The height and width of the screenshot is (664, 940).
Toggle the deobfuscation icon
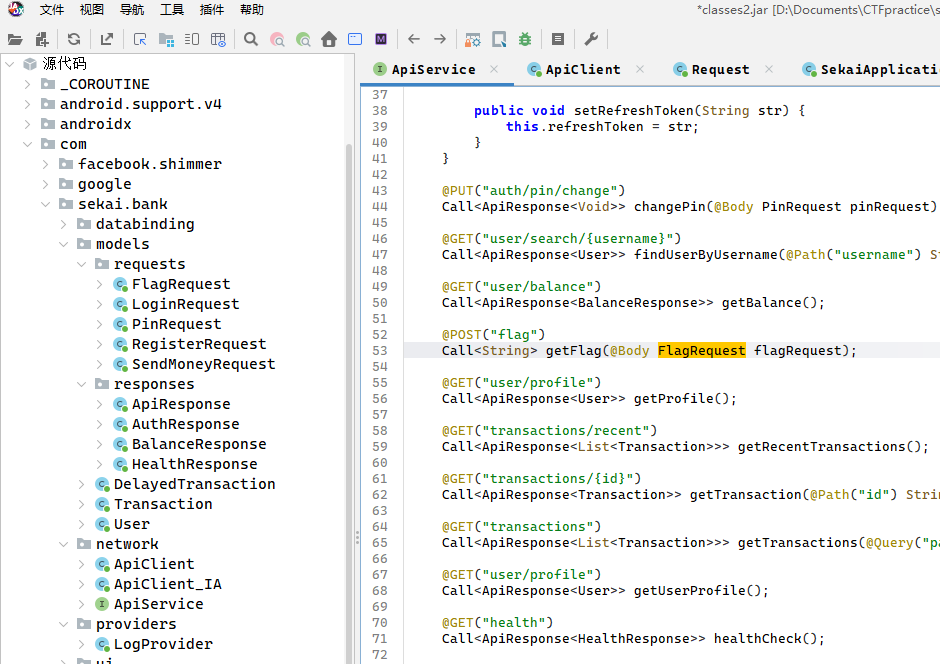[x=472, y=40]
